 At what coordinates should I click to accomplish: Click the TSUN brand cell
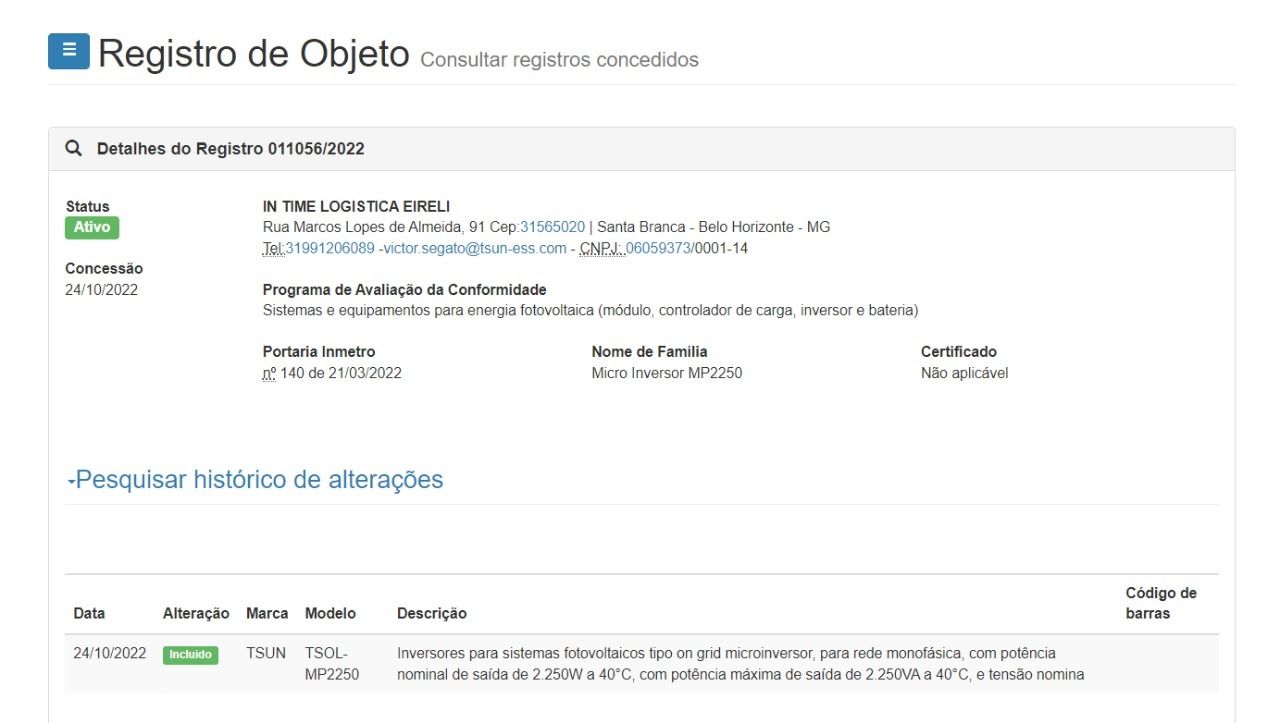[266, 654]
